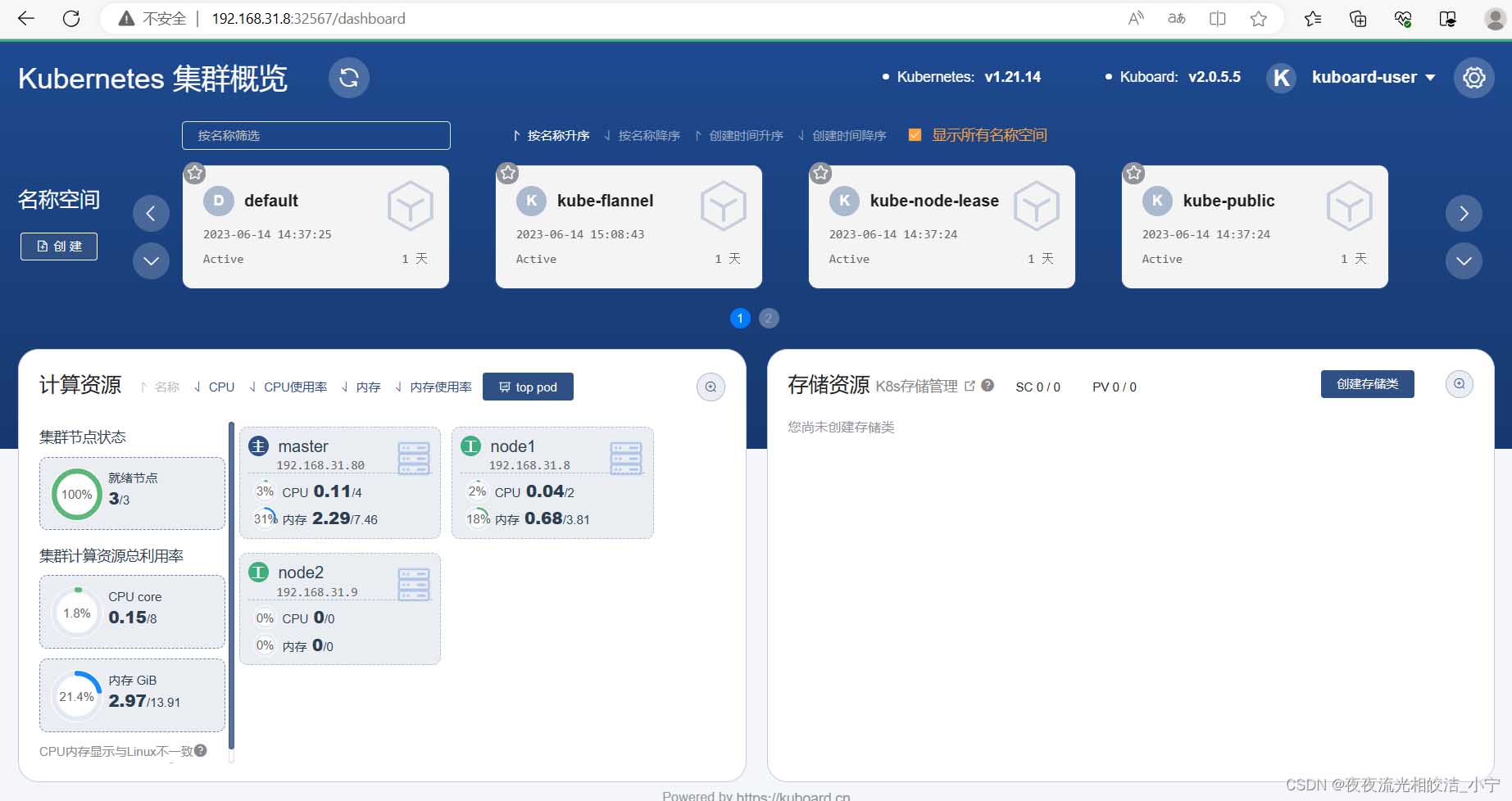Go to next namespaces with right chevron
1512x801 pixels.
pos(1464,214)
